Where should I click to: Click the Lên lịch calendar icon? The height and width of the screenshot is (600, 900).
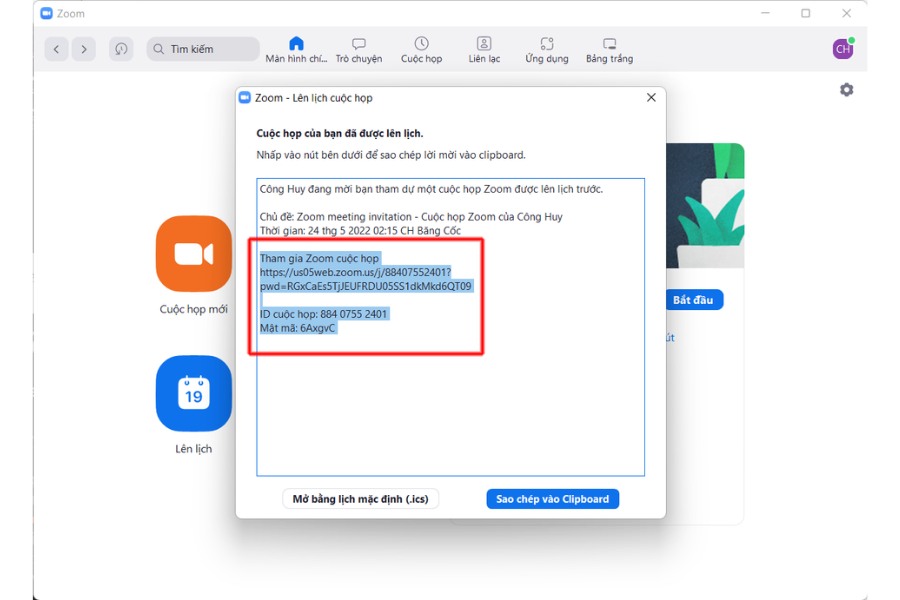194,393
